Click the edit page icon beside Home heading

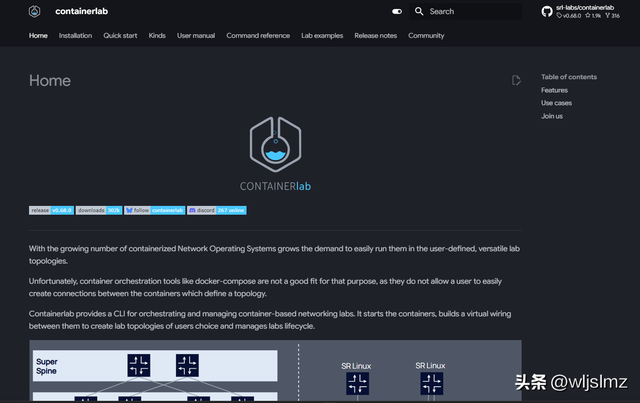click(x=516, y=80)
